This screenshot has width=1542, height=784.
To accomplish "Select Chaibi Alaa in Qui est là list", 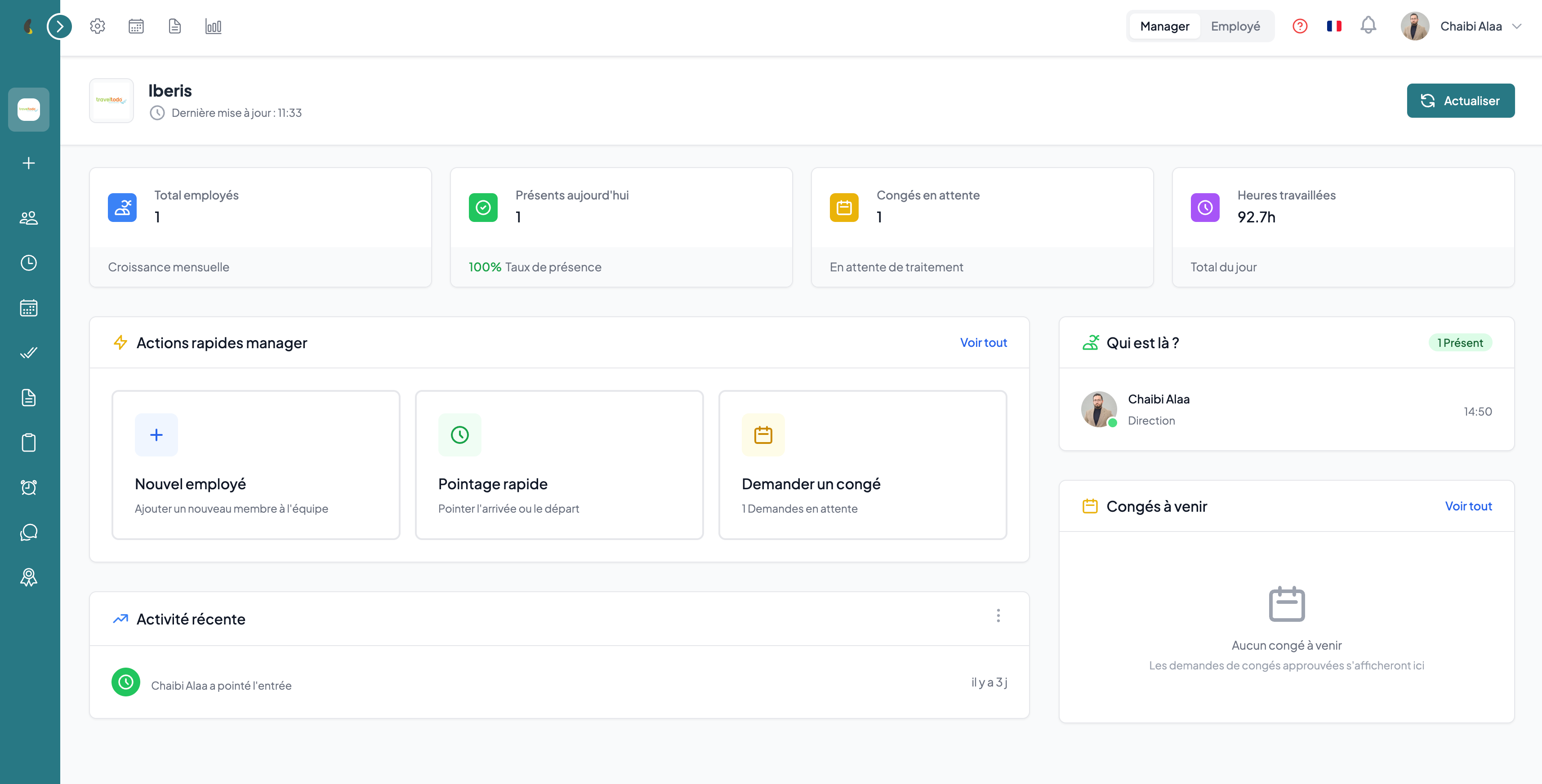I will 1286,410.
